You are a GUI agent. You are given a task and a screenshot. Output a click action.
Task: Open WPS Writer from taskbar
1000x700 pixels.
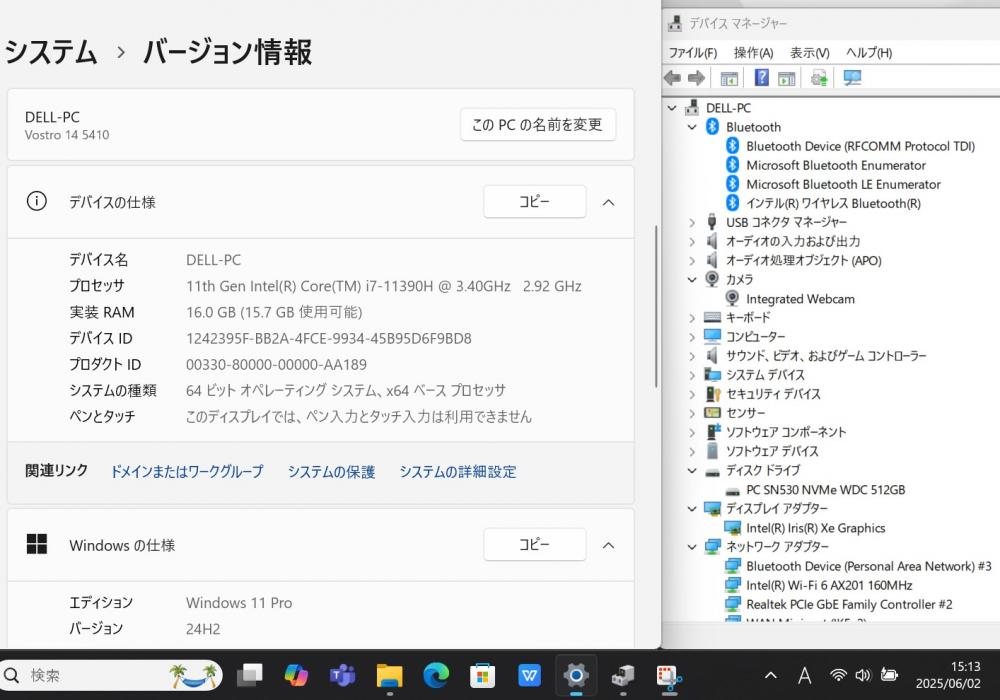[x=529, y=675]
